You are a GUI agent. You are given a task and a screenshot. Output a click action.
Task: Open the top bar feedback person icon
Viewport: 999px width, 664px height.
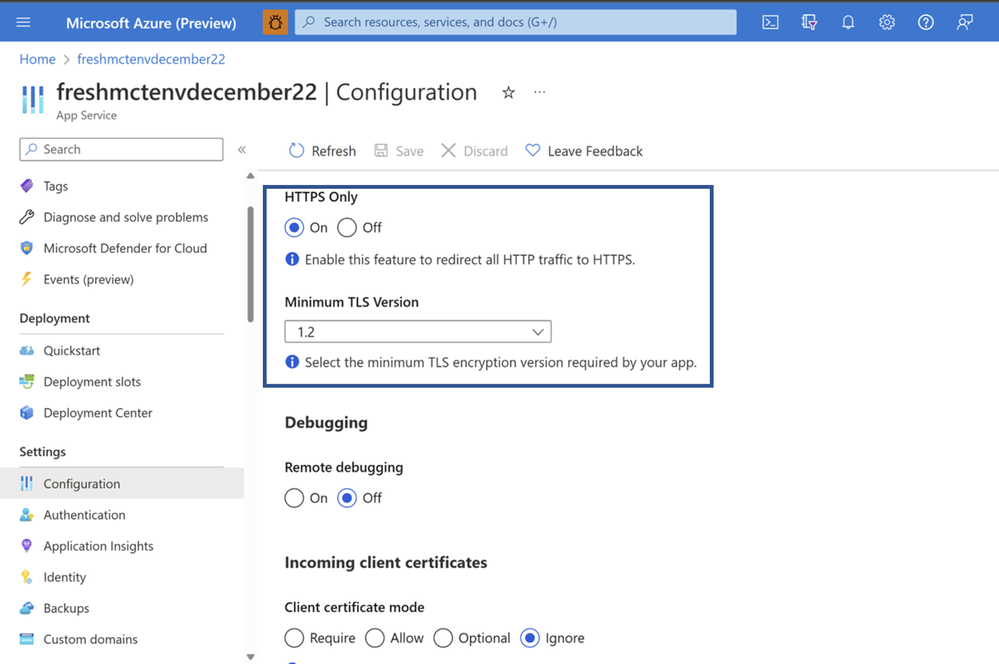pos(965,22)
